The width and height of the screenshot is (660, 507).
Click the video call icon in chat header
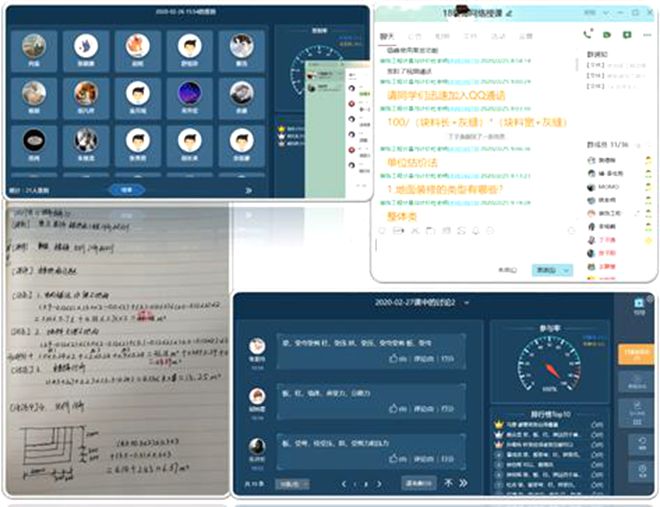tap(608, 33)
